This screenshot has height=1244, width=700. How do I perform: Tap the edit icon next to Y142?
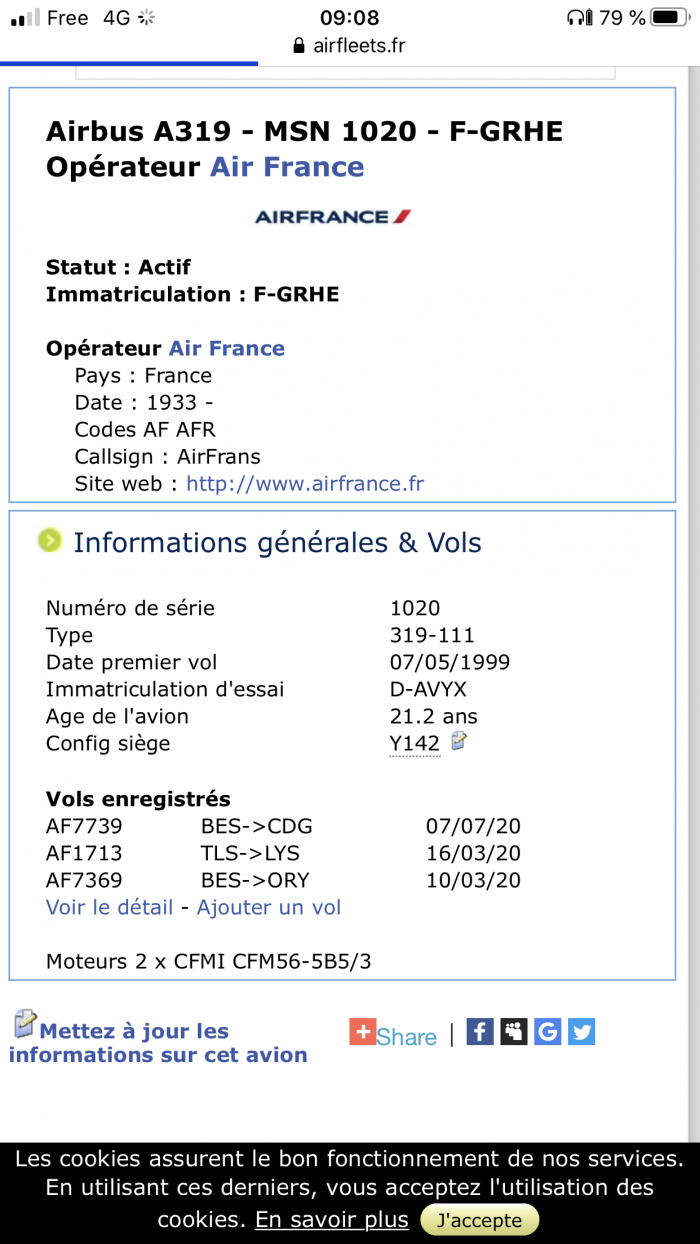point(459,741)
